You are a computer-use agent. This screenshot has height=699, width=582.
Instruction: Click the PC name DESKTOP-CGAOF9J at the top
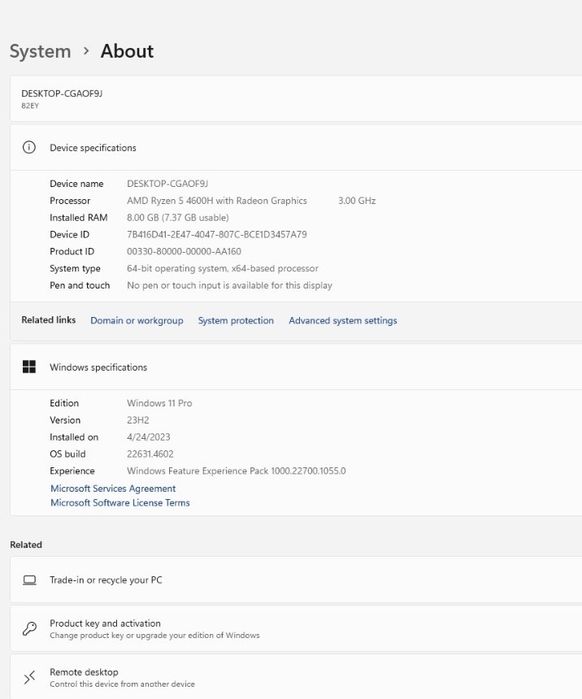pyautogui.click(x=62, y=94)
